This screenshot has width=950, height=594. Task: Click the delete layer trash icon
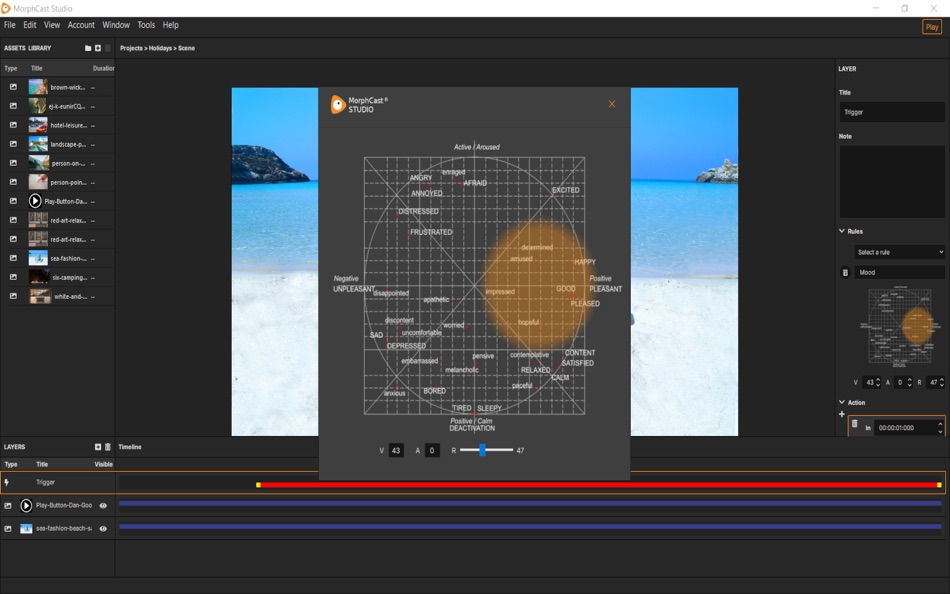108,447
